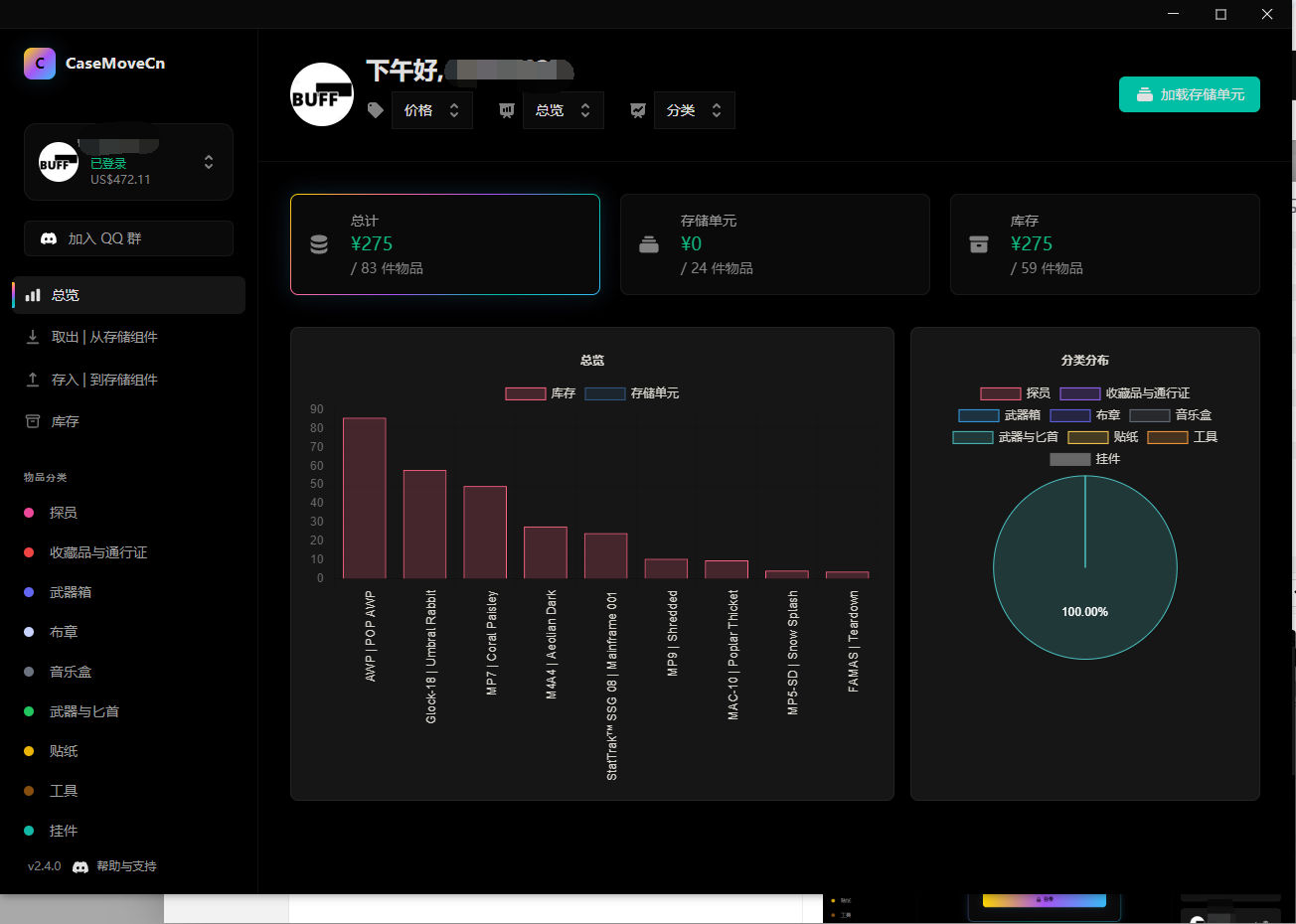The image size is (1296, 924).
Task: Click the price tag icon in header
Action: tap(376, 110)
